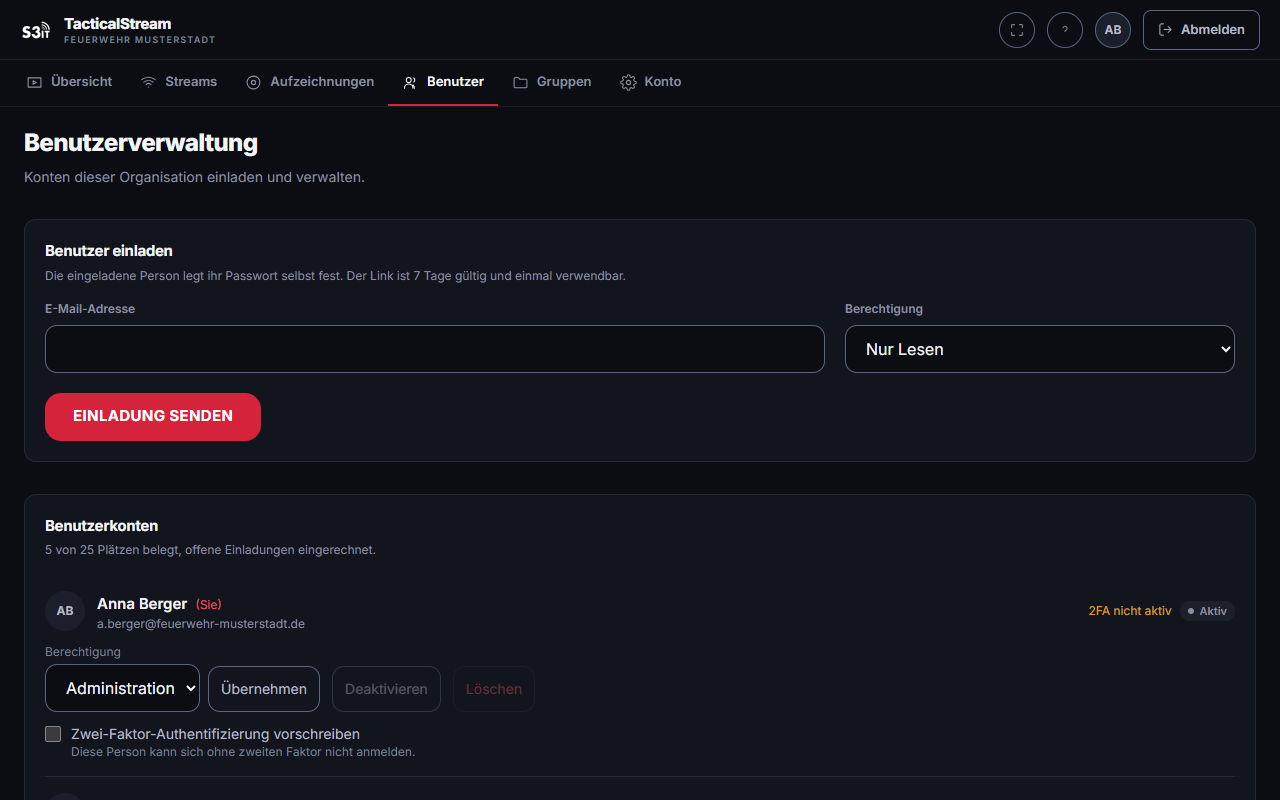Open the Nur Lesen permission dropdown
Viewport: 1280px width, 800px height.
point(1040,349)
